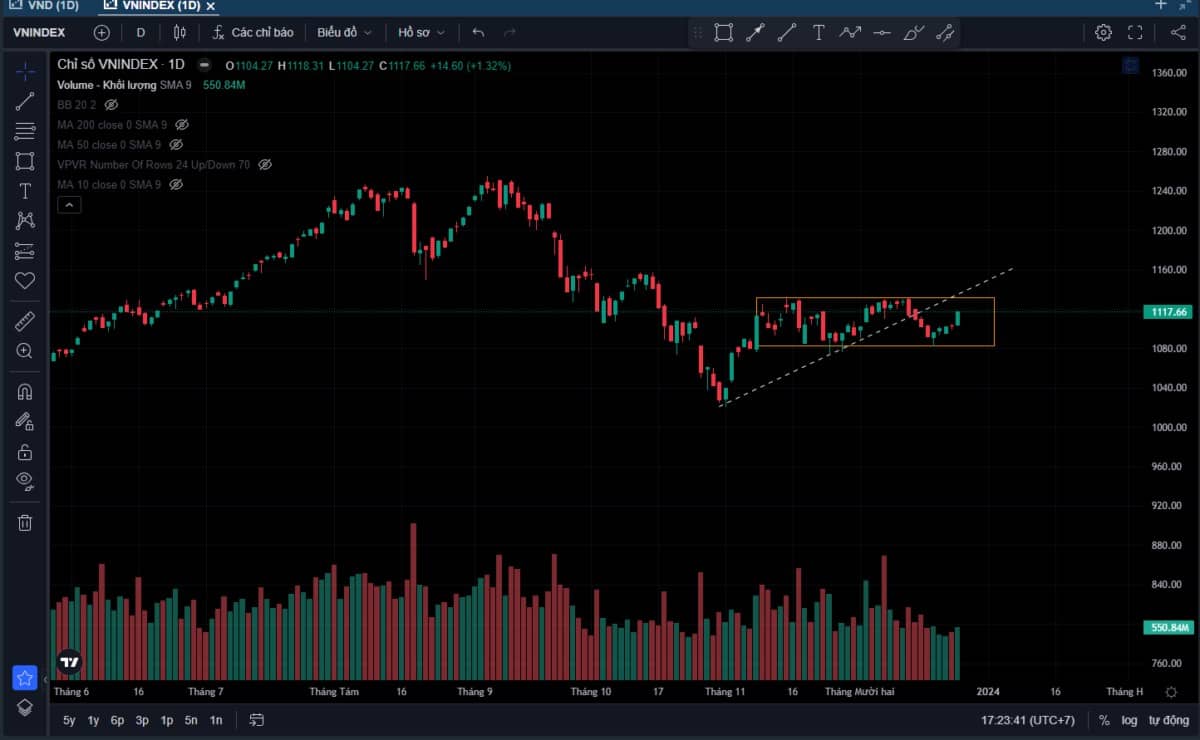Image resolution: width=1200 pixels, height=740 pixels.
Task: Toggle log scale button
Action: pos(1129,720)
